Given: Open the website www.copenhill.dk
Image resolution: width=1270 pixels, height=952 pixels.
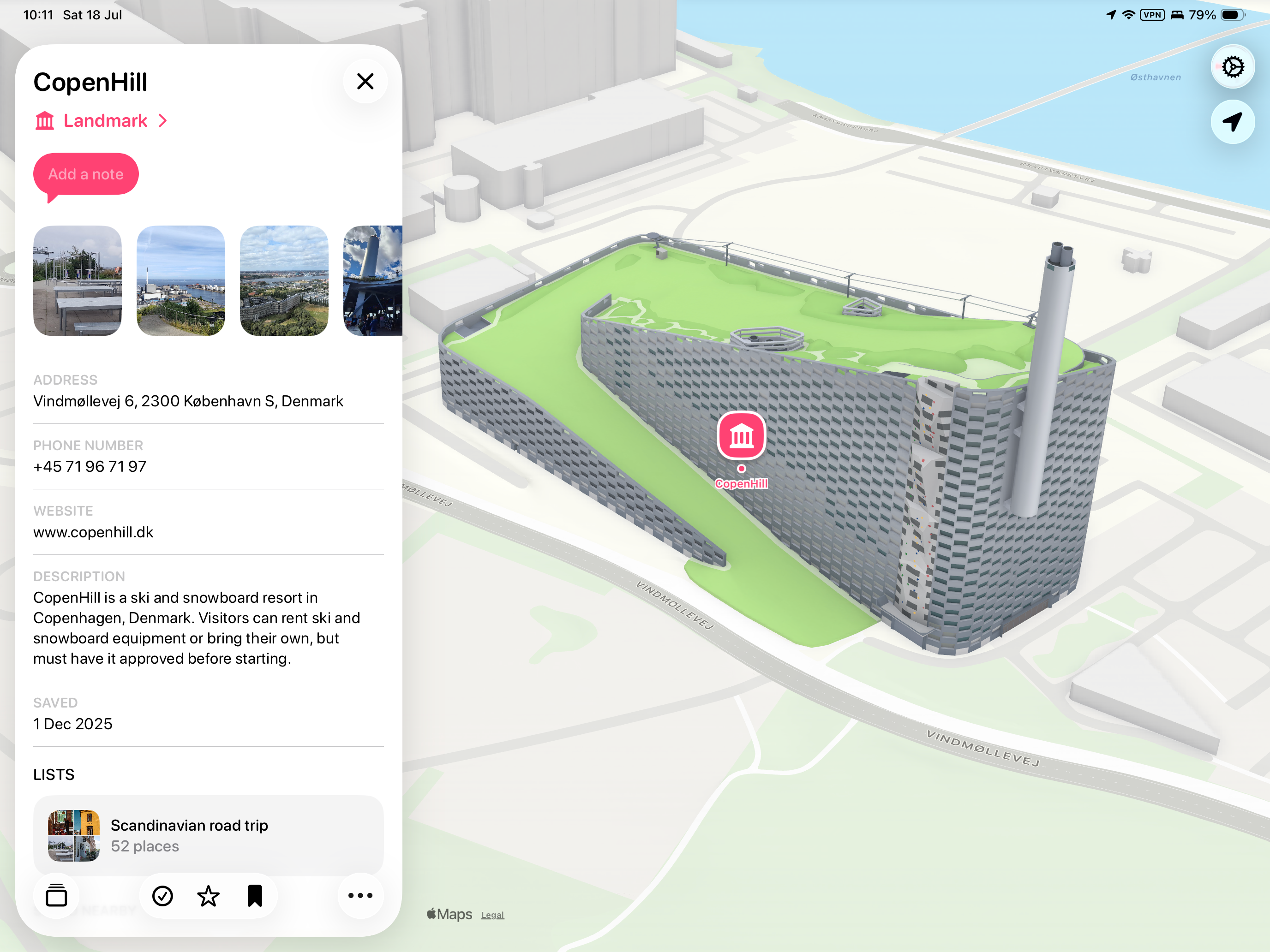Looking at the screenshot, I should point(93,532).
